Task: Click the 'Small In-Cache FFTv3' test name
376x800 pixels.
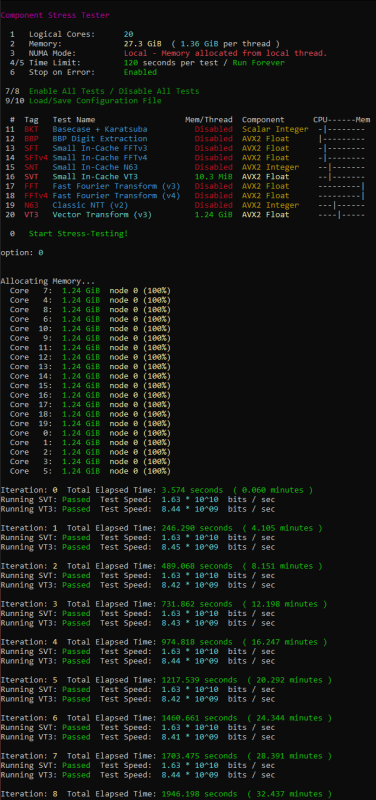Action: point(99,148)
